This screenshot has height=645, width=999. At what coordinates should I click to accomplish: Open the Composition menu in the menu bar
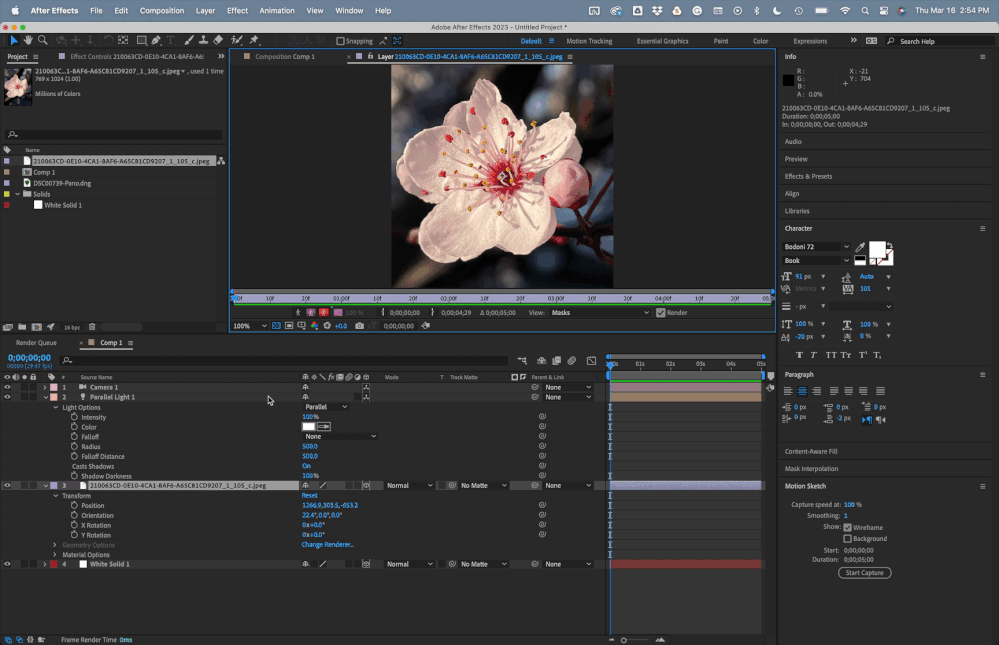[x=161, y=10]
